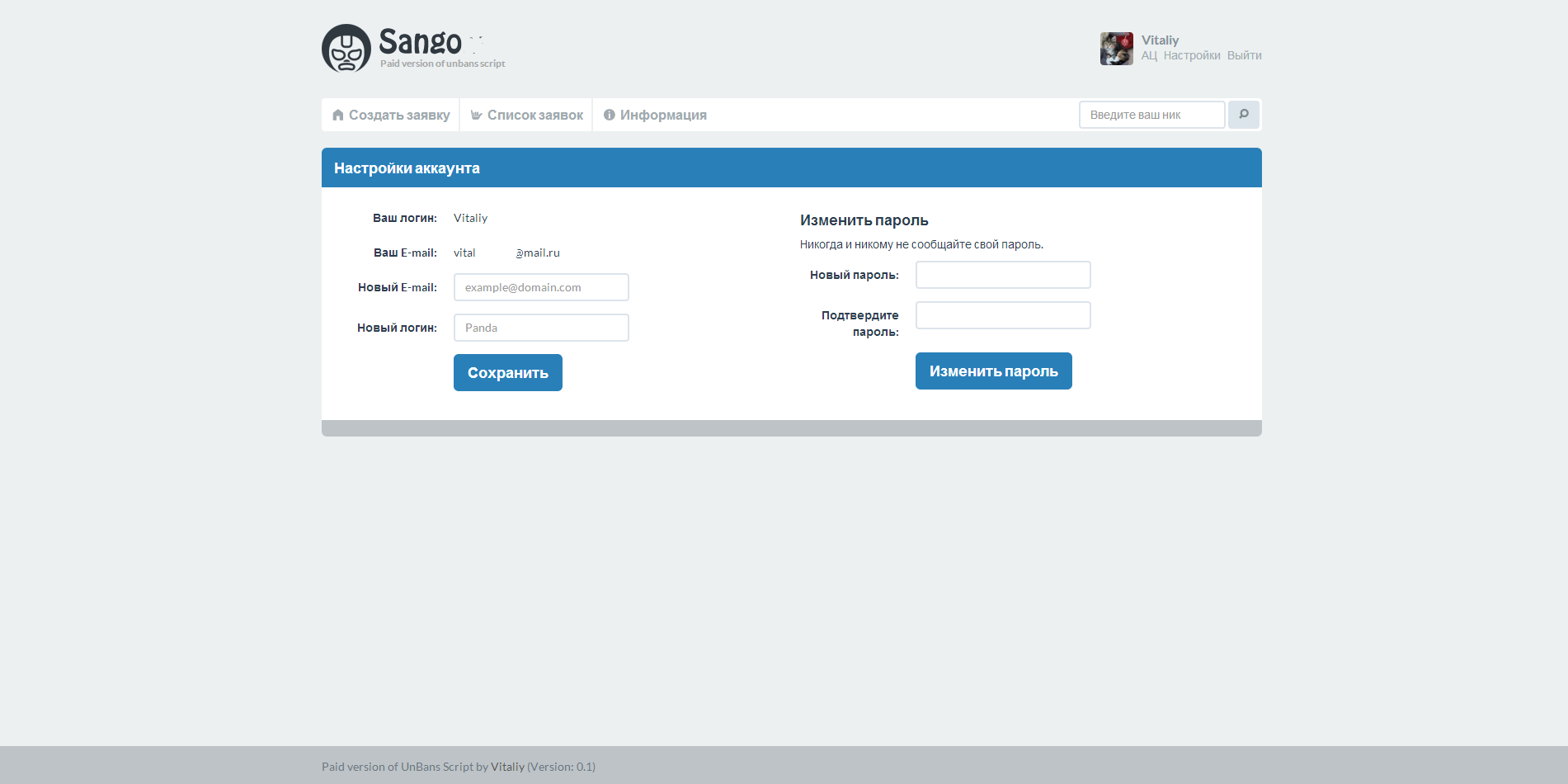Image resolution: width=1568 pixels, height=784 pixels.
Task: Open the Создать заявку menu item
Action: tap(391, 115)
